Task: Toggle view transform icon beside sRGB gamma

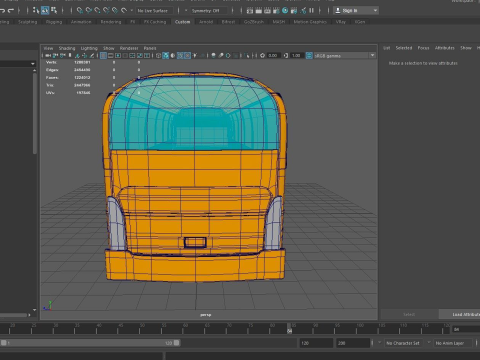Action: click(x=309, y=55)
